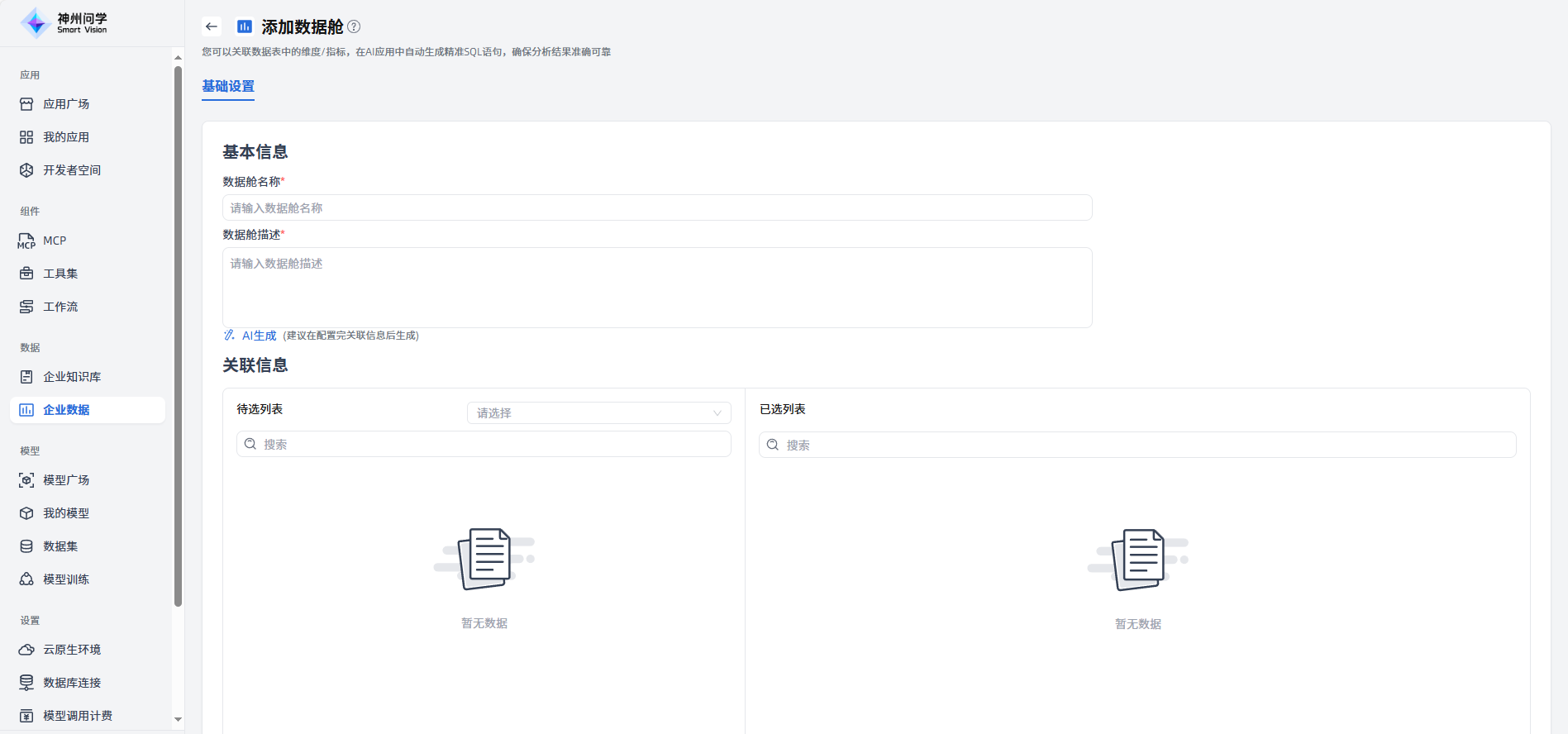Open 应用广场 from the sidebar
This screenshot has height=734, width=1568.
pos(66,104)
